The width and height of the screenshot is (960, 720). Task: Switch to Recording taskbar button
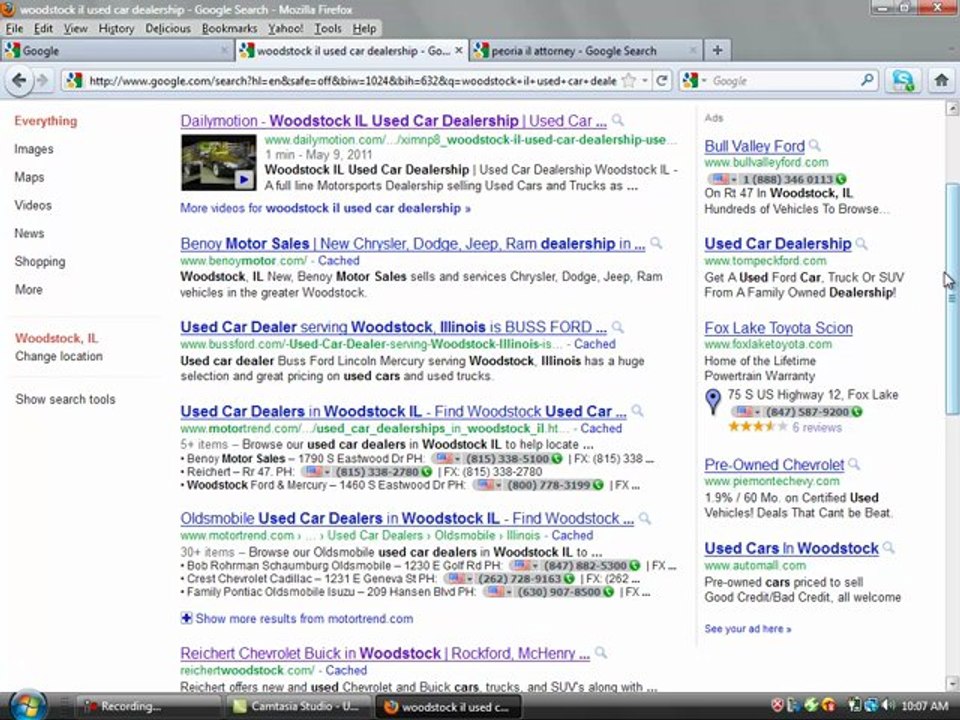point(149,706)
